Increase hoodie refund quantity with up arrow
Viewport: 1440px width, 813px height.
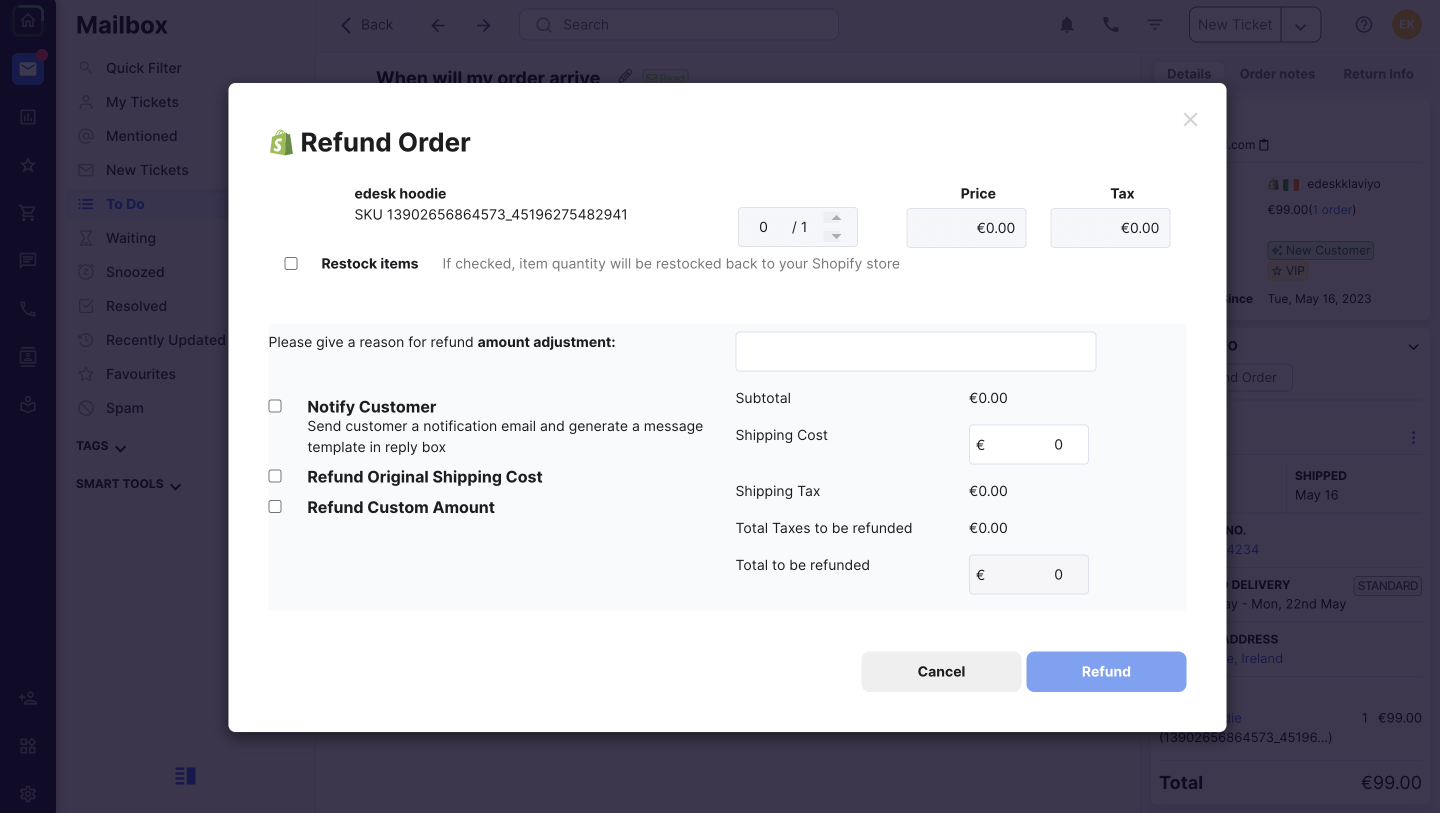837,218
